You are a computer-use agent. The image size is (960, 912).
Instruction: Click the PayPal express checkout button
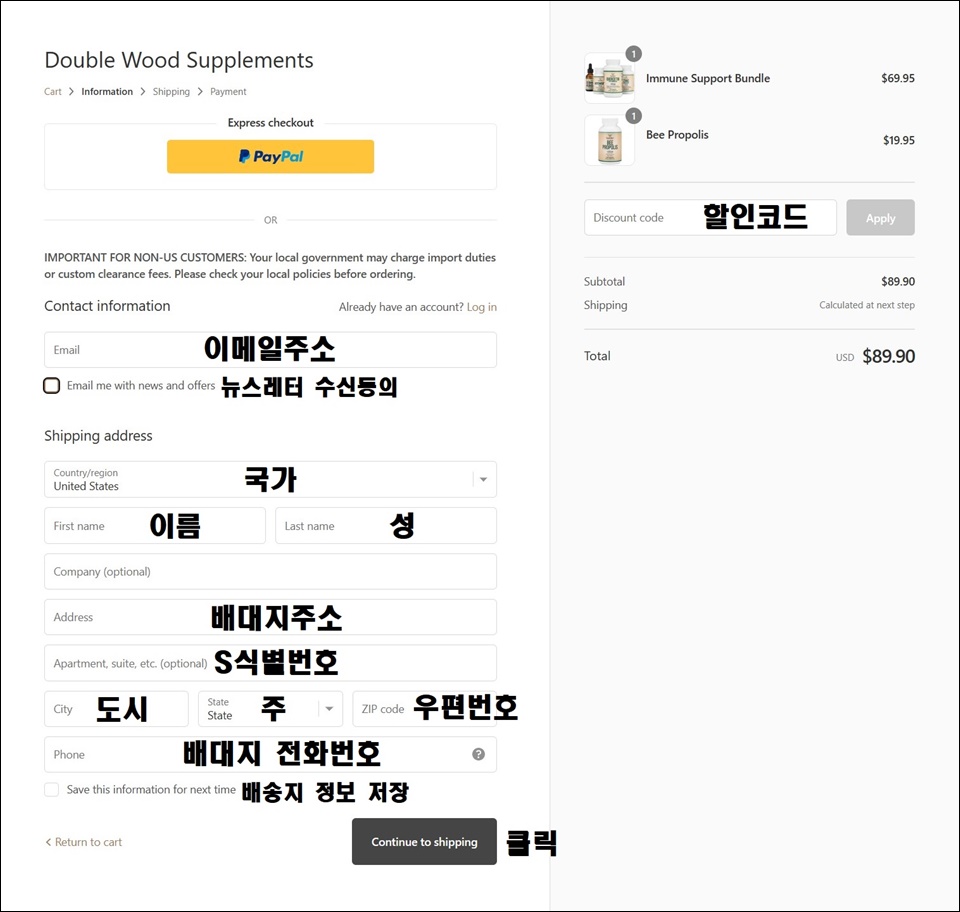click(270, 157)
